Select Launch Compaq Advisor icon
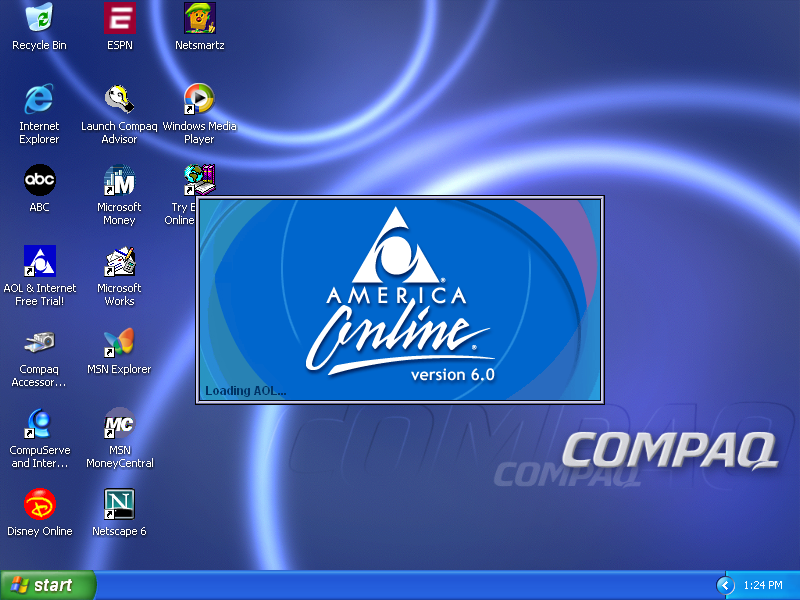Image resolution: width=800 pixels, height=600 pixels. (x=119, y=98)
